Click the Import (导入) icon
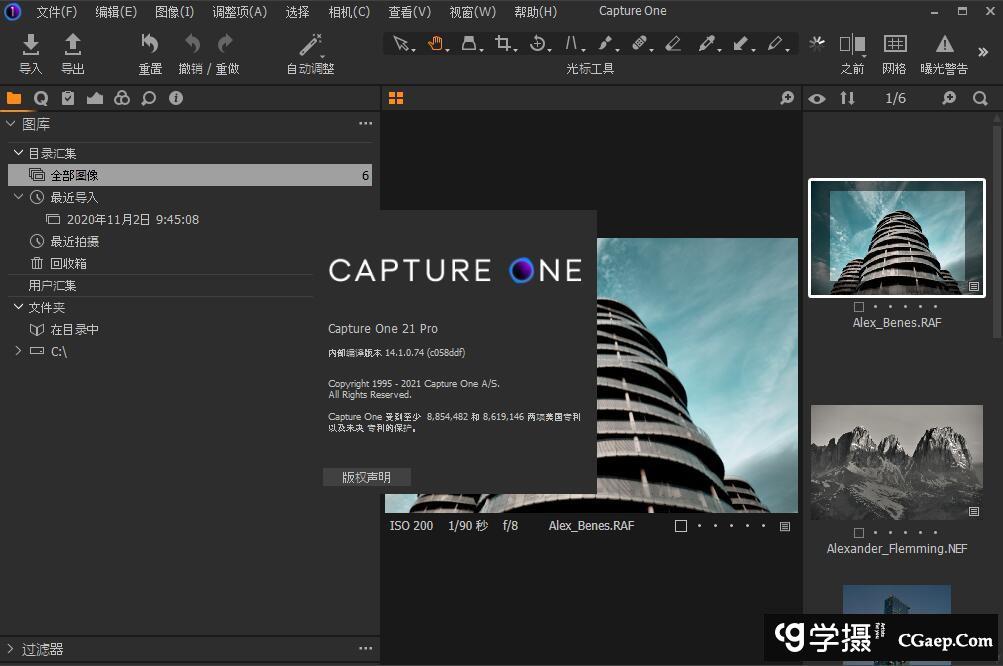 click(x=30, y=44)
